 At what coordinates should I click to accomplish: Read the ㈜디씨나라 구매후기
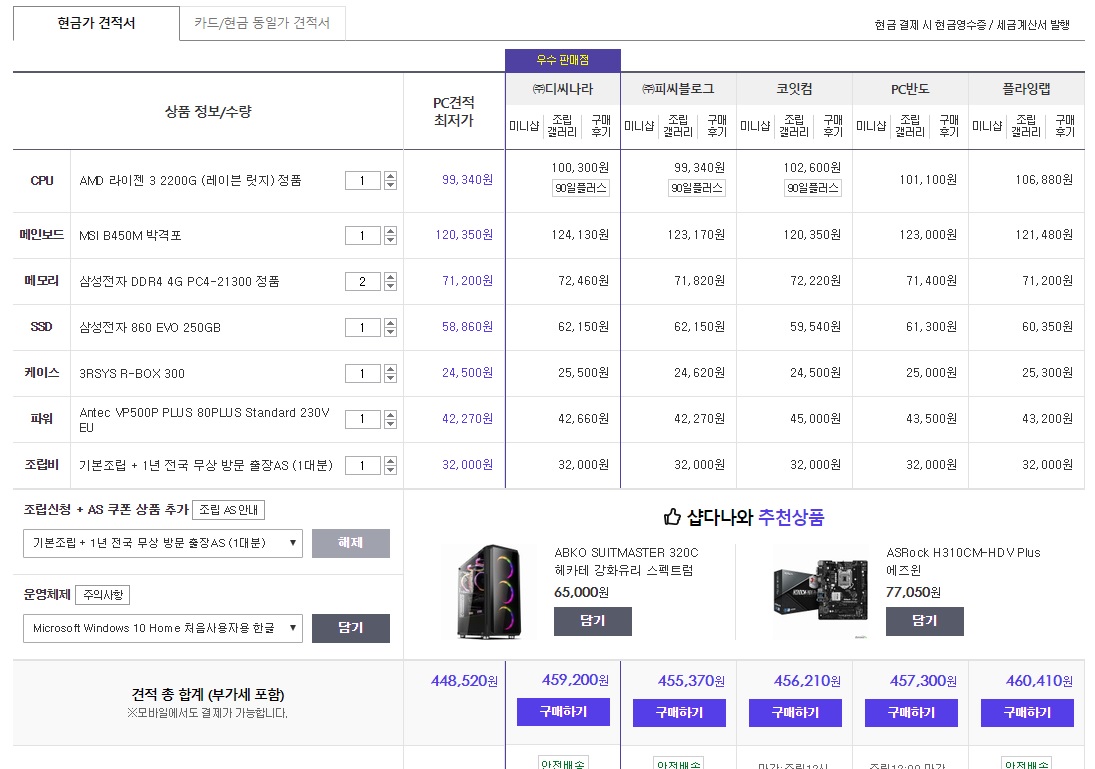coord(601,126)
